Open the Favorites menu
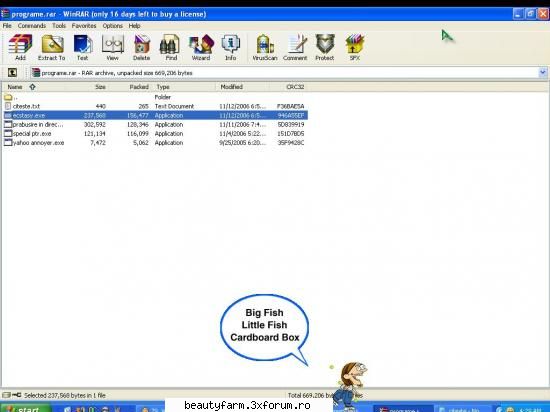550x412 pixels. [x=84, y=26]
